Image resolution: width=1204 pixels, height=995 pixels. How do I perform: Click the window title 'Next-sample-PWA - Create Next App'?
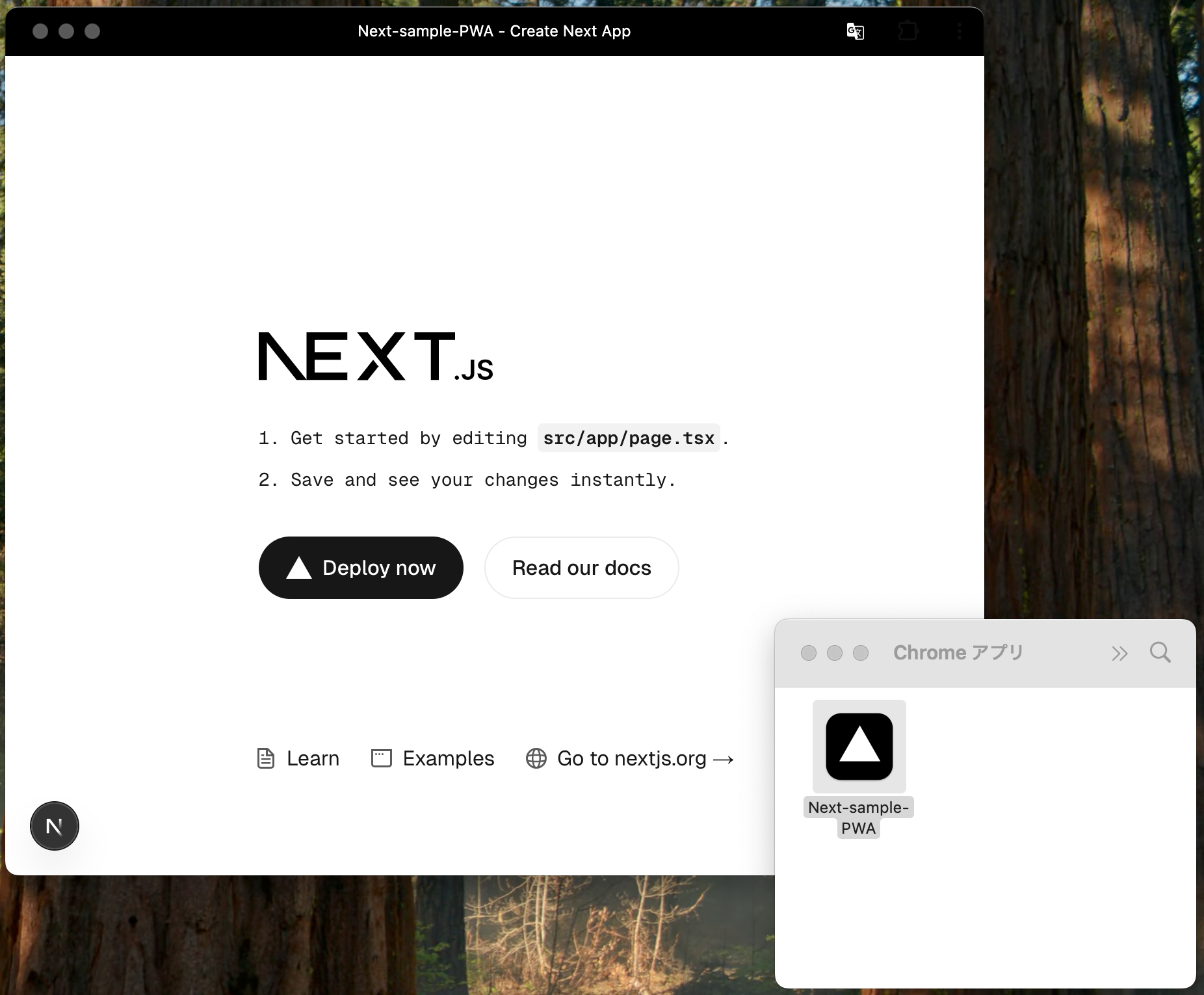click(494, 31)
